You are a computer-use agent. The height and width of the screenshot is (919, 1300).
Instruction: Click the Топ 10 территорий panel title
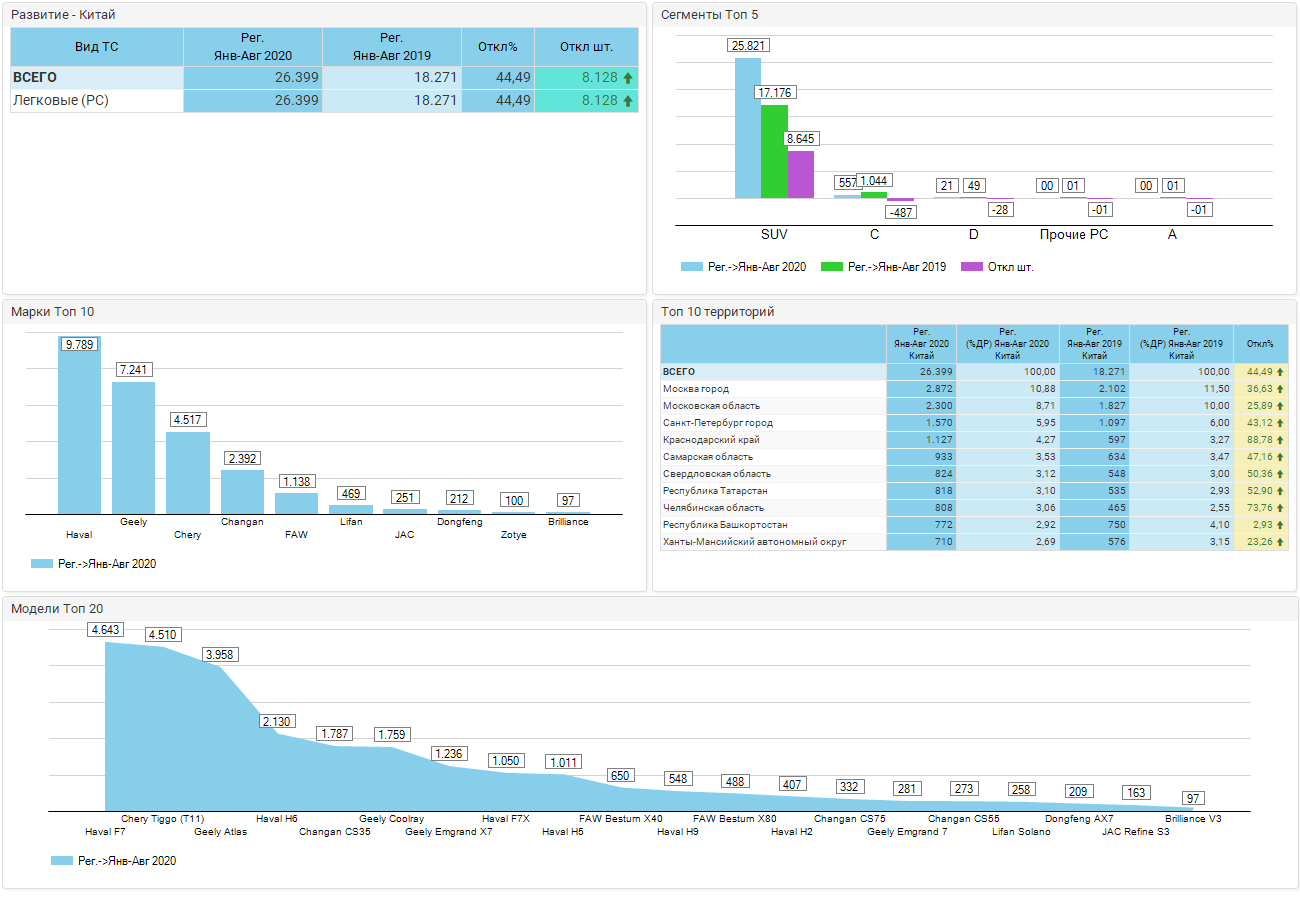point(717,312)
